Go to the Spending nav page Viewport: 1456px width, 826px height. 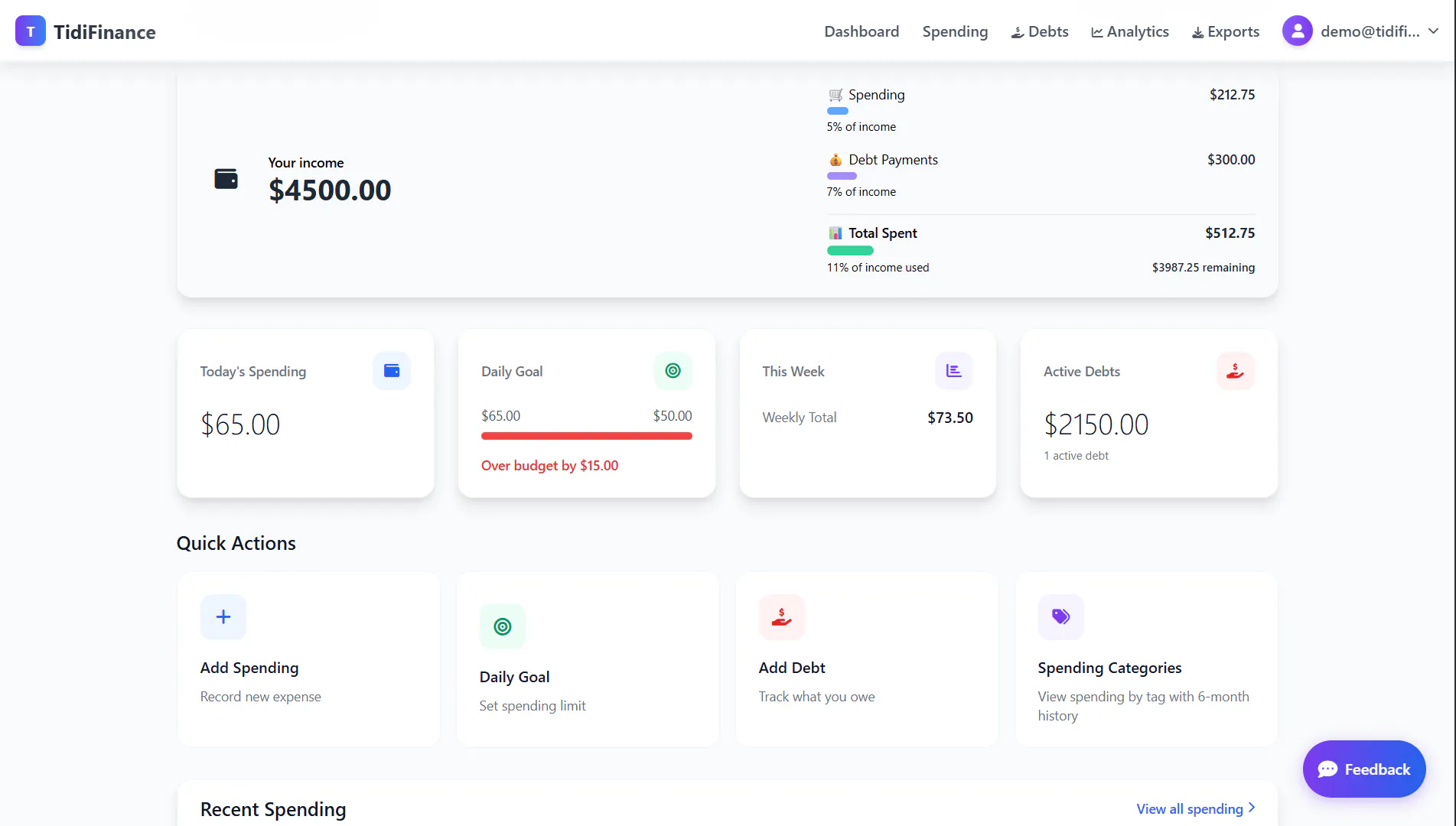pyautogui.click(x=955, y=31)
